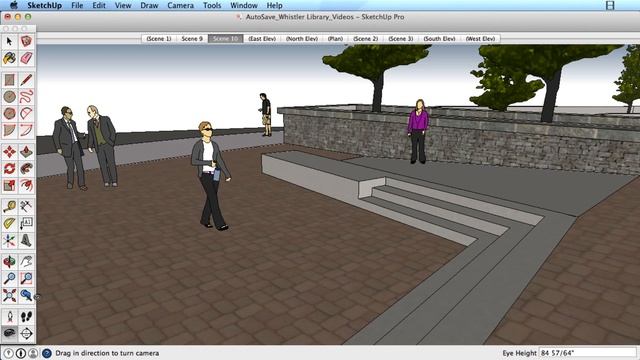The width and height of the screenshot is (640, 360).
Task: Select the Offset tool
Action: (26, 186)
